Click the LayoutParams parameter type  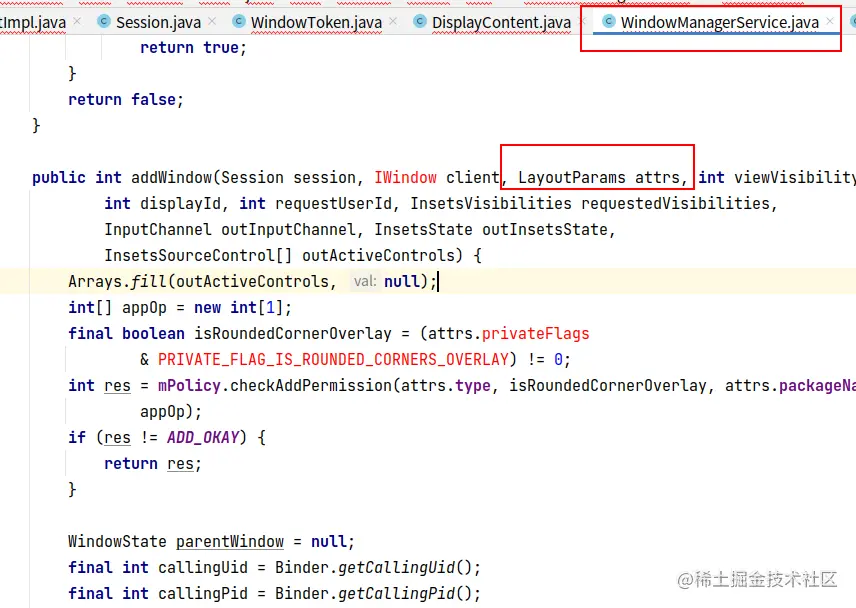(572, 177)
